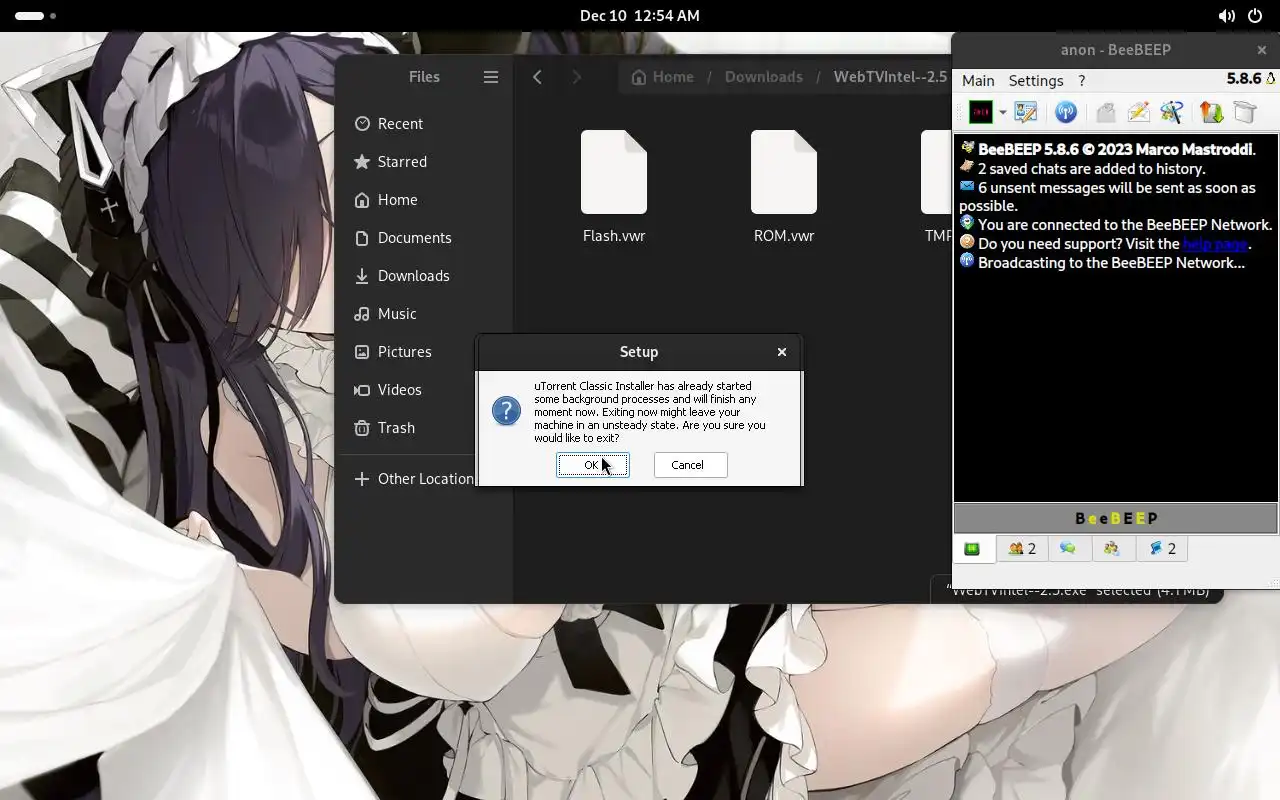Click Home in the Files path bar
1280x800 pixels.
coord(662,77)
